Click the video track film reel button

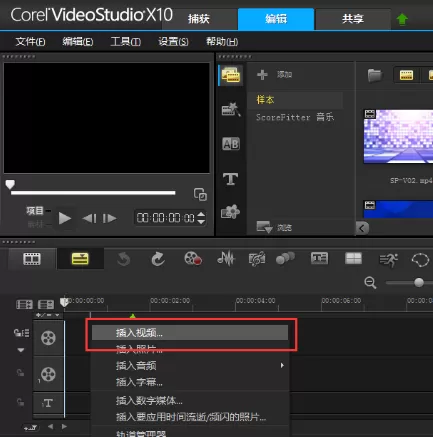click(x=48, y=338)
